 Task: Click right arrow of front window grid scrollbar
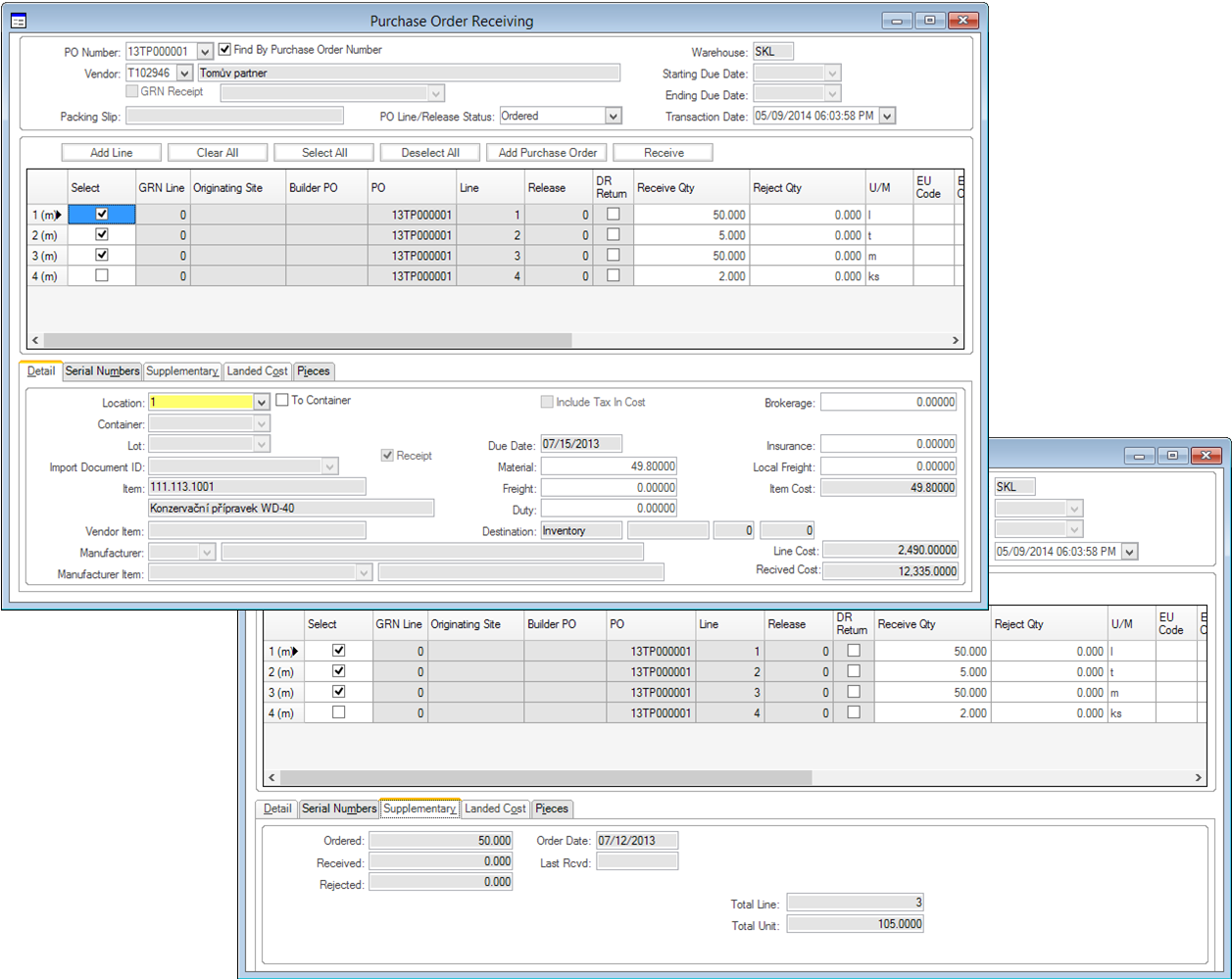click(x=957, y=340)
